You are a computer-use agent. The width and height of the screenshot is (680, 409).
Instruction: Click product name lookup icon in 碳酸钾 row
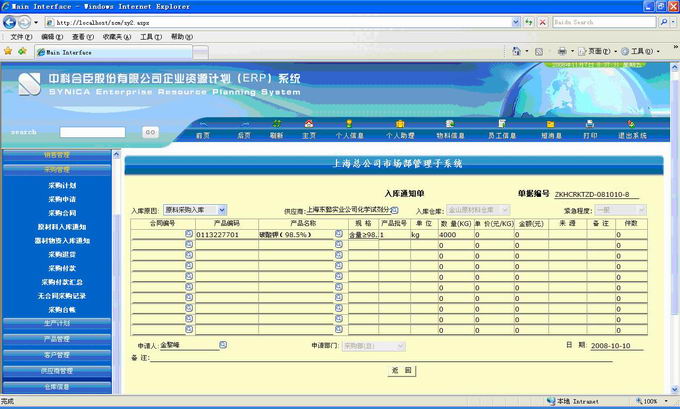click(339, 234)
